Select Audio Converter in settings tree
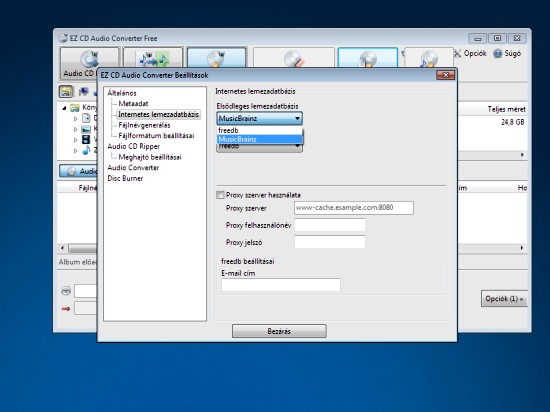The image size is (550, 412). pos(133,168)
